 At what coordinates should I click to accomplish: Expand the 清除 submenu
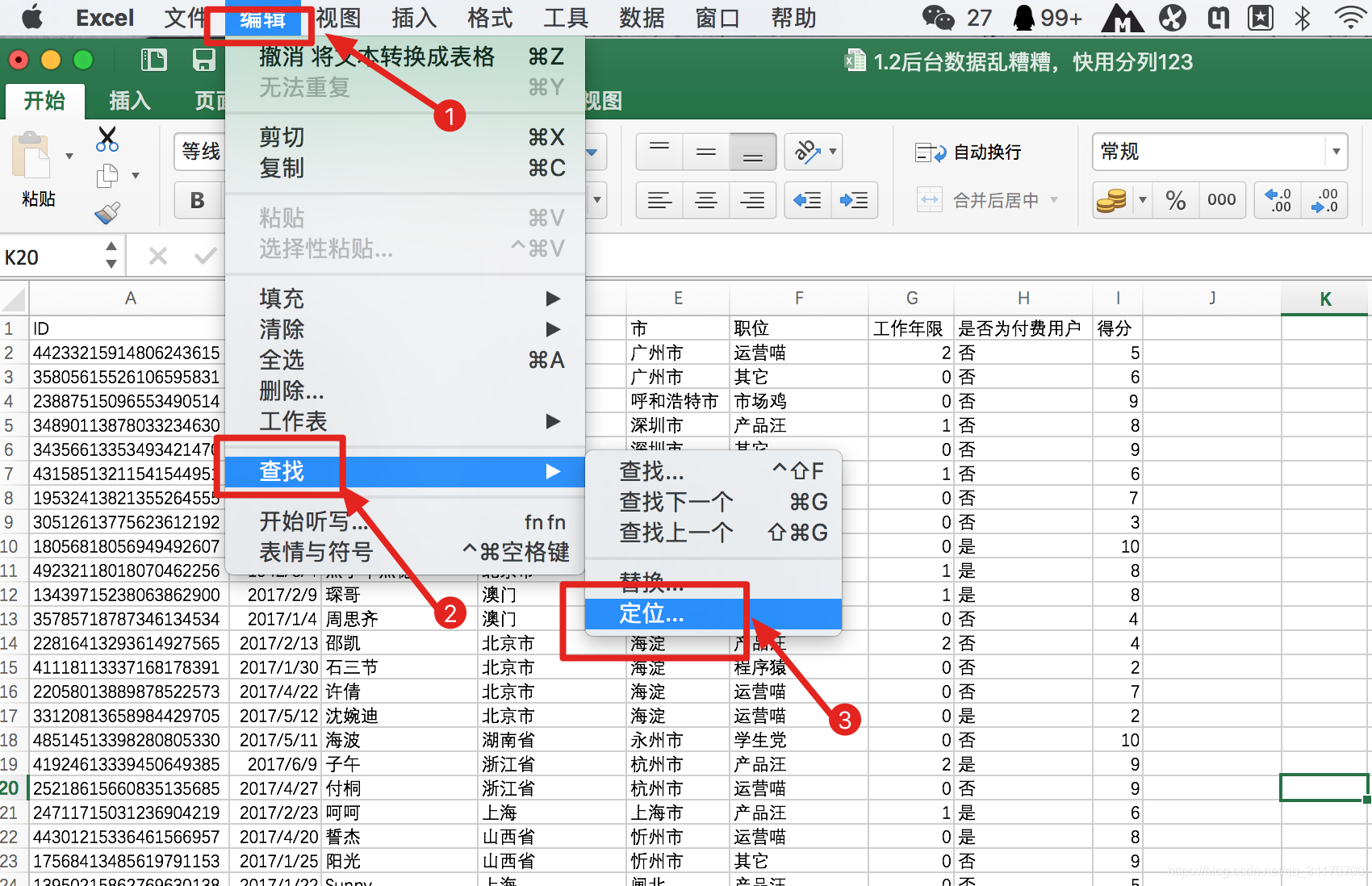point(405,329)
